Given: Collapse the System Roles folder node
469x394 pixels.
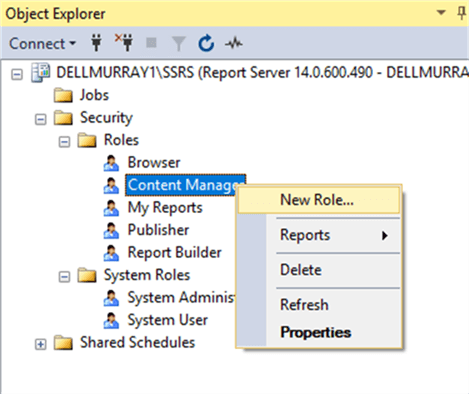Looking at the screenshot, I should (64, 277).
